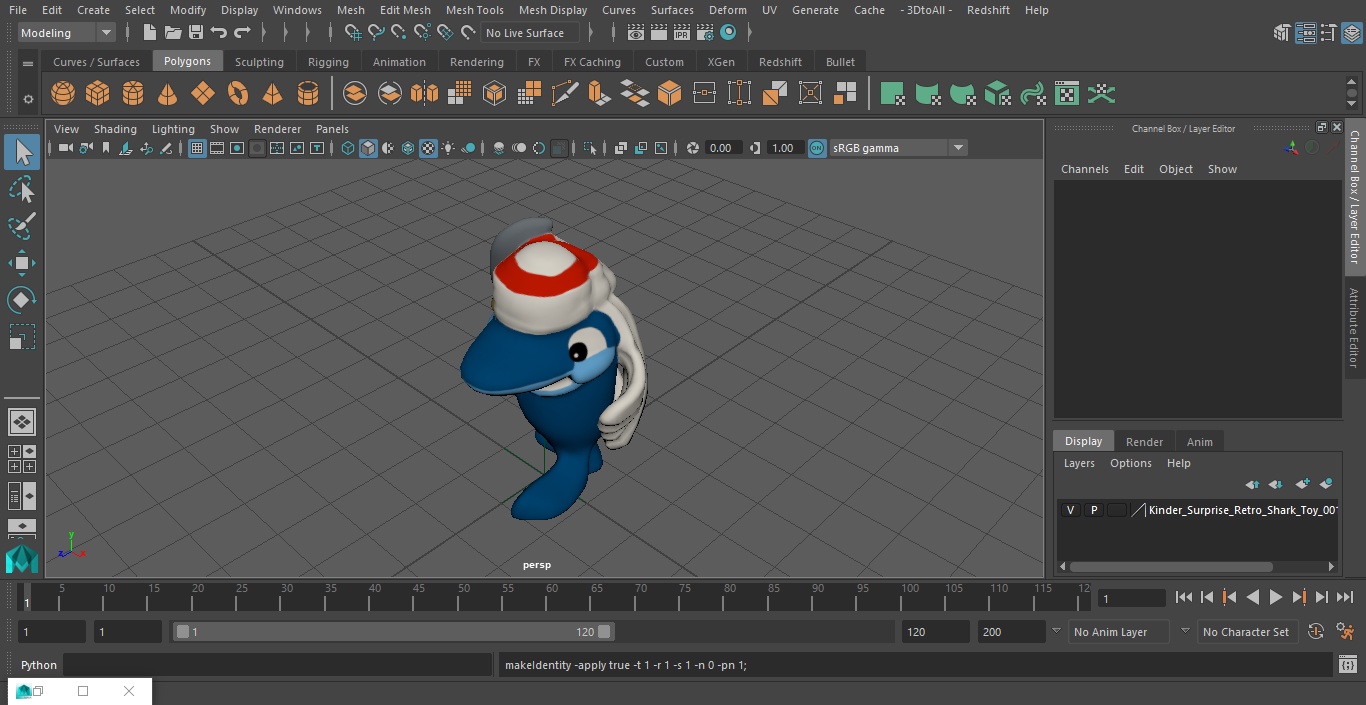
Task: Open the Modeling workspace dropdown
Action: tap(67, 33)
